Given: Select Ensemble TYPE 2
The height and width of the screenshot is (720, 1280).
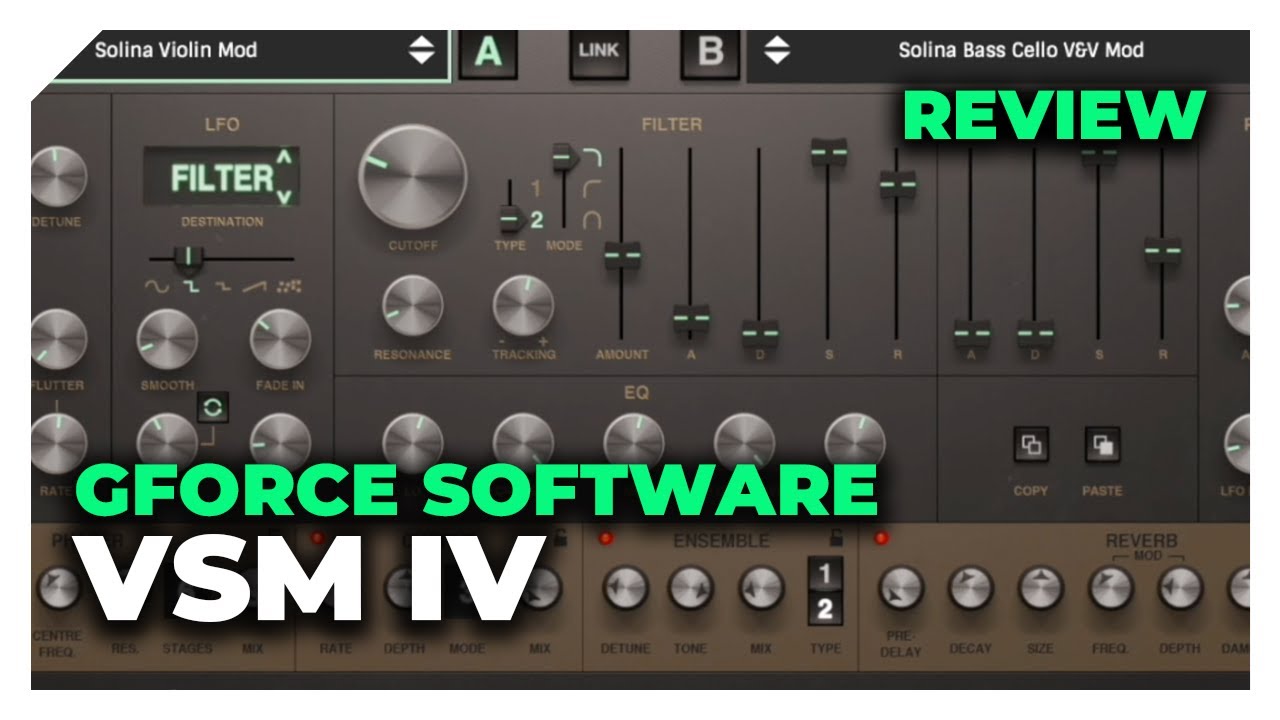Looking at the screenshot, I should (825, 609).
